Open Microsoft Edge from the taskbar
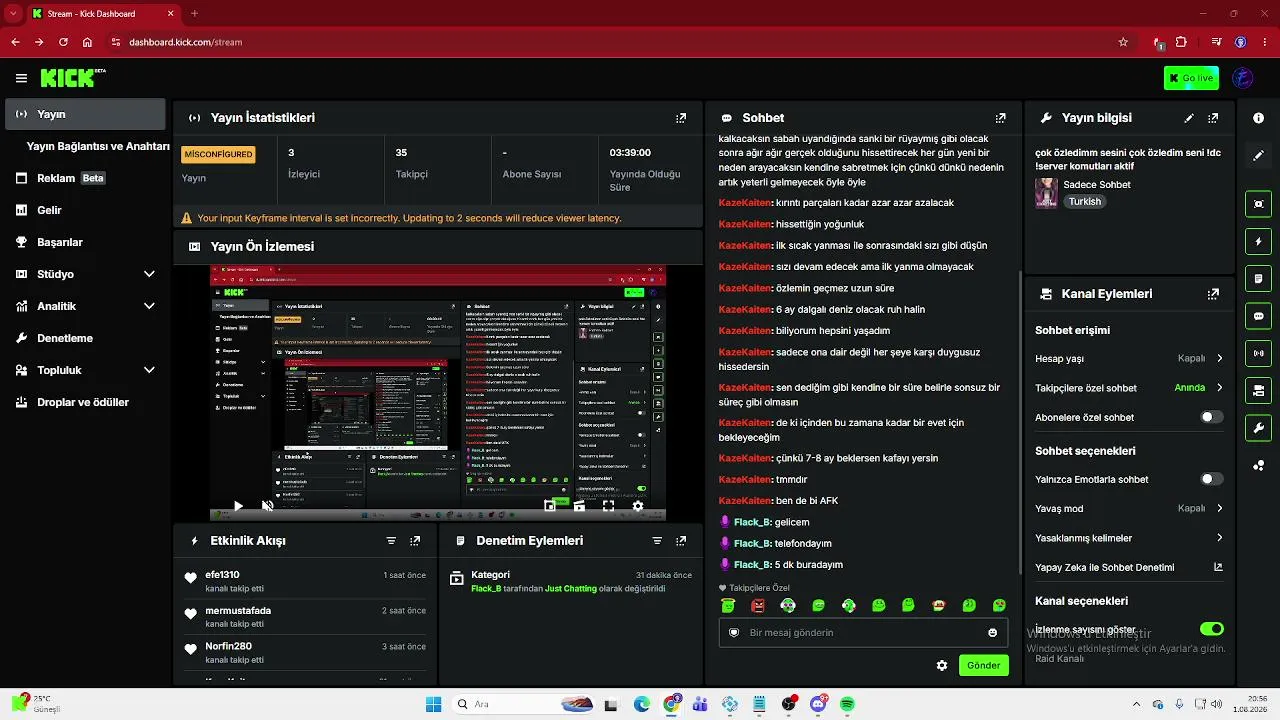 pos(641,704)
